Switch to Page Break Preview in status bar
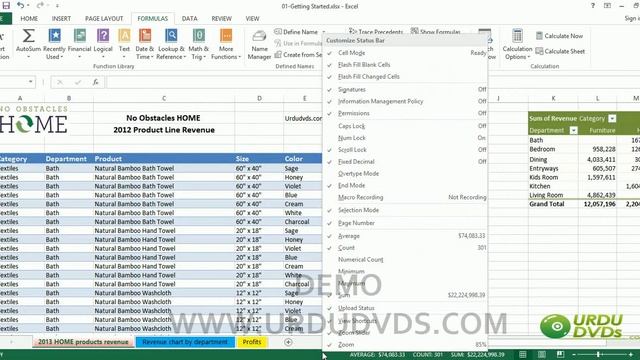This screenshot has width=640, height=360. (560, 354)
